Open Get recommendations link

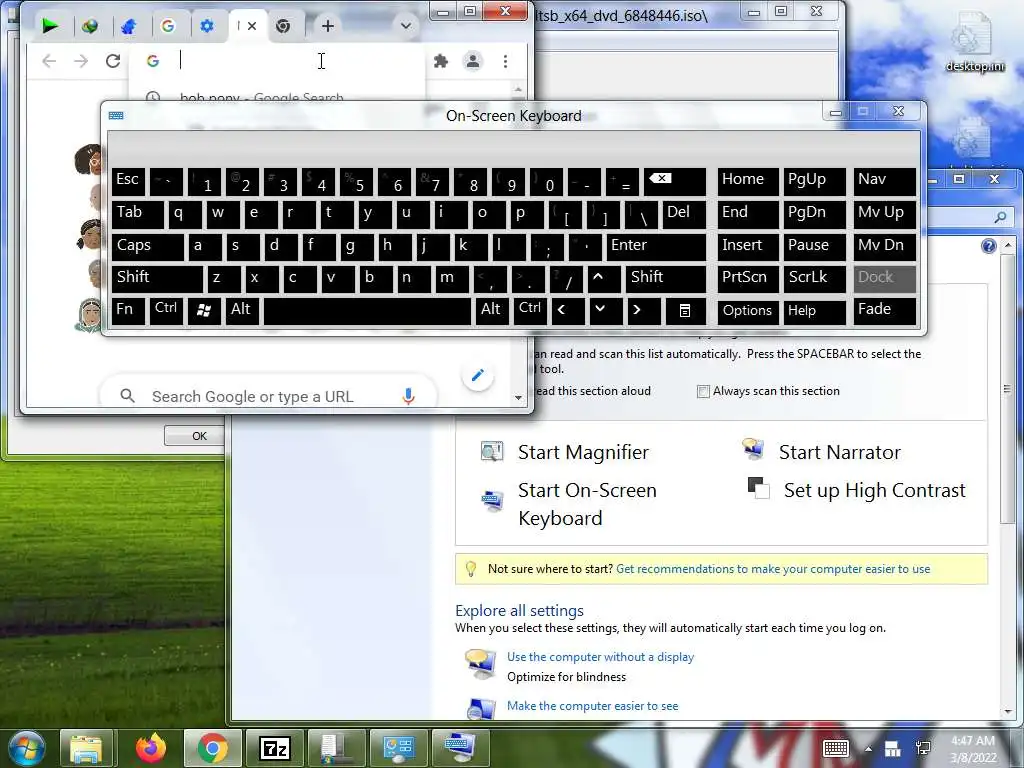(x=773, y=569)
